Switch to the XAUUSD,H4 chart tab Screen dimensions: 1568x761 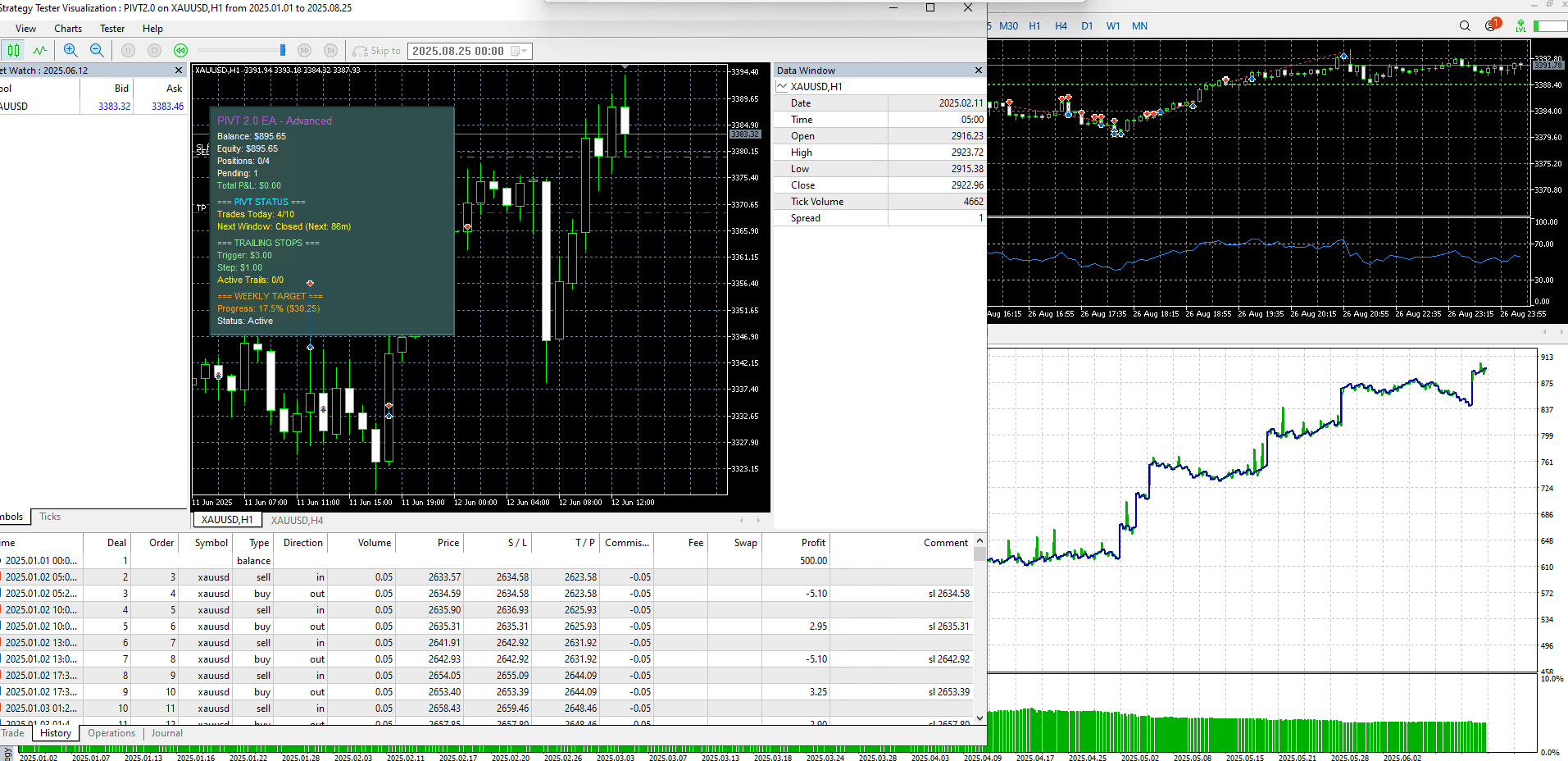point(297,520)
